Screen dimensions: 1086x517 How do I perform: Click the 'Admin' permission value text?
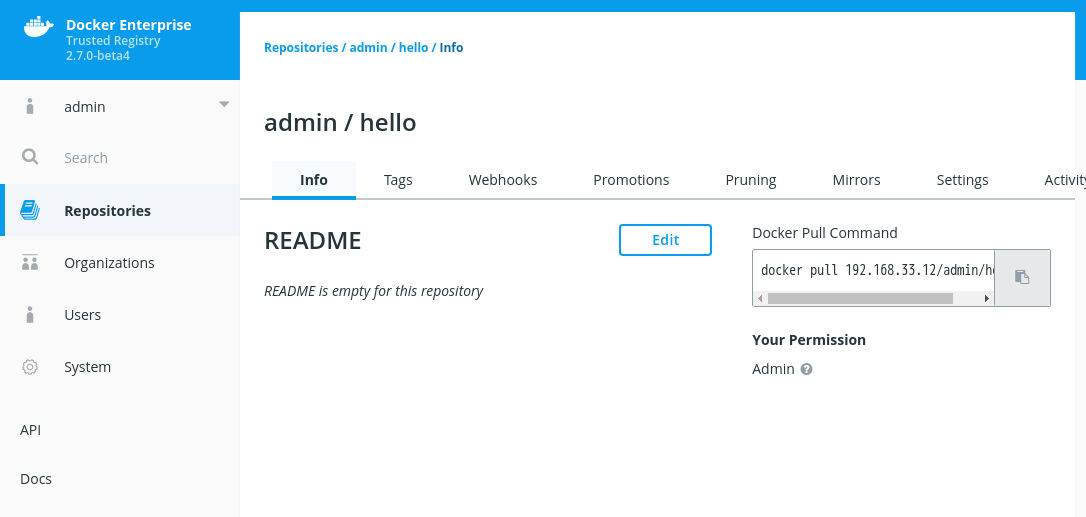pos(773,369)
